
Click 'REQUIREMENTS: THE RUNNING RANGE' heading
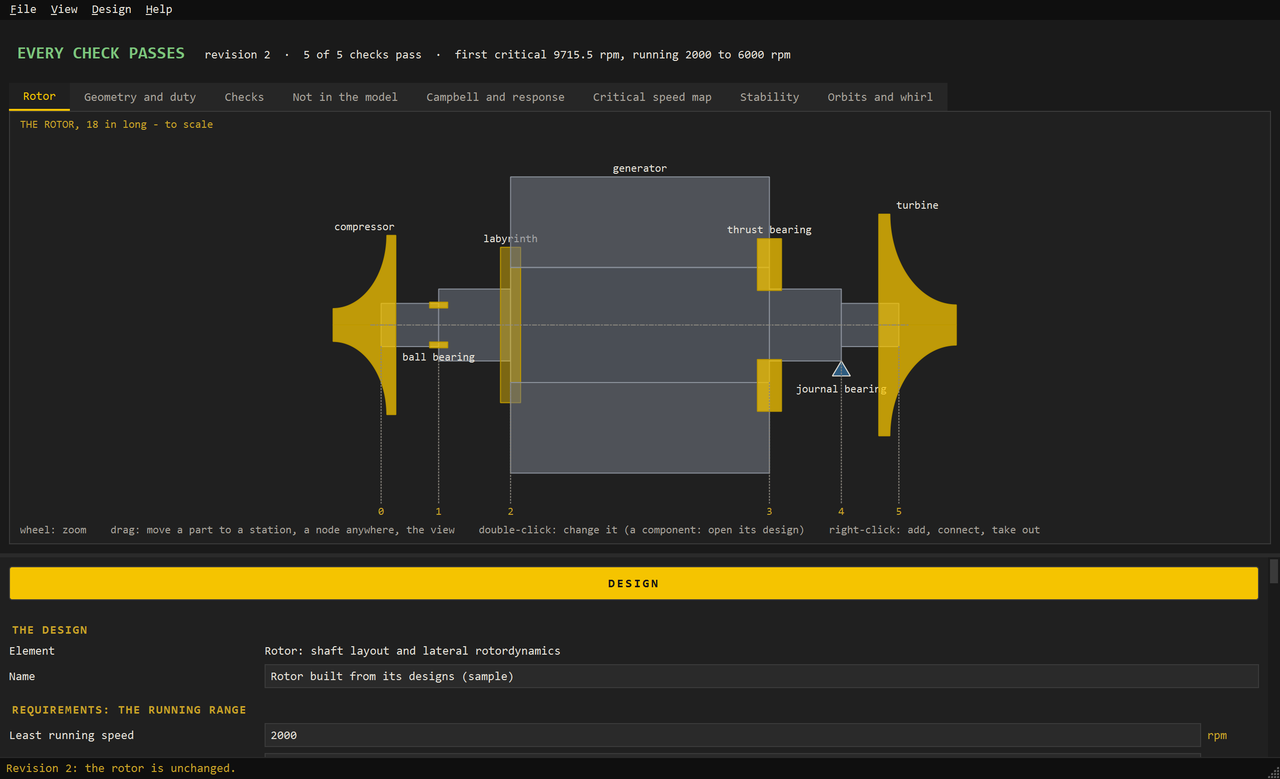pos(129,710)
